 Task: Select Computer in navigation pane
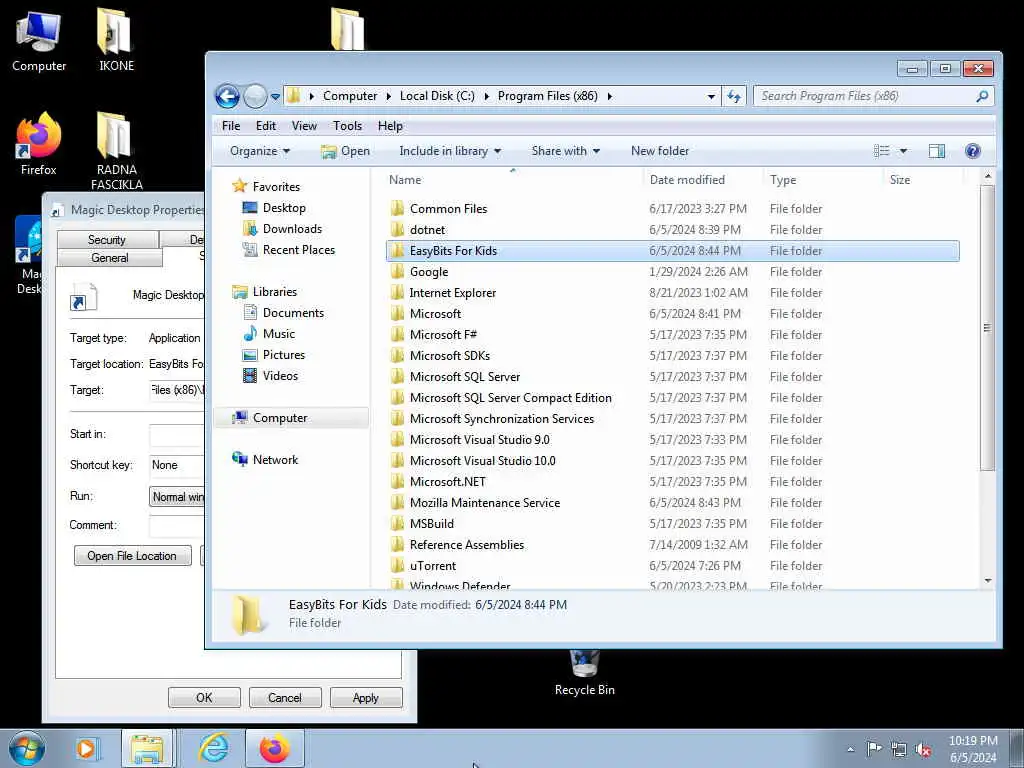coord(292,418)
